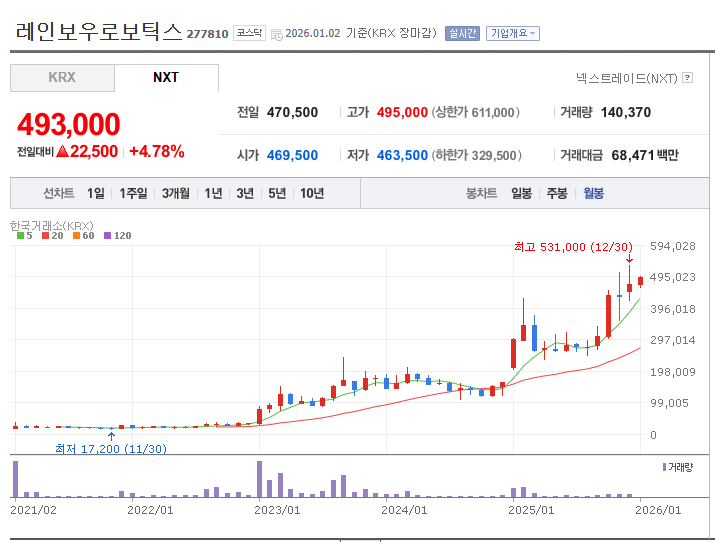
Task: Switch to the KRX tab
Action: [62, 77]
